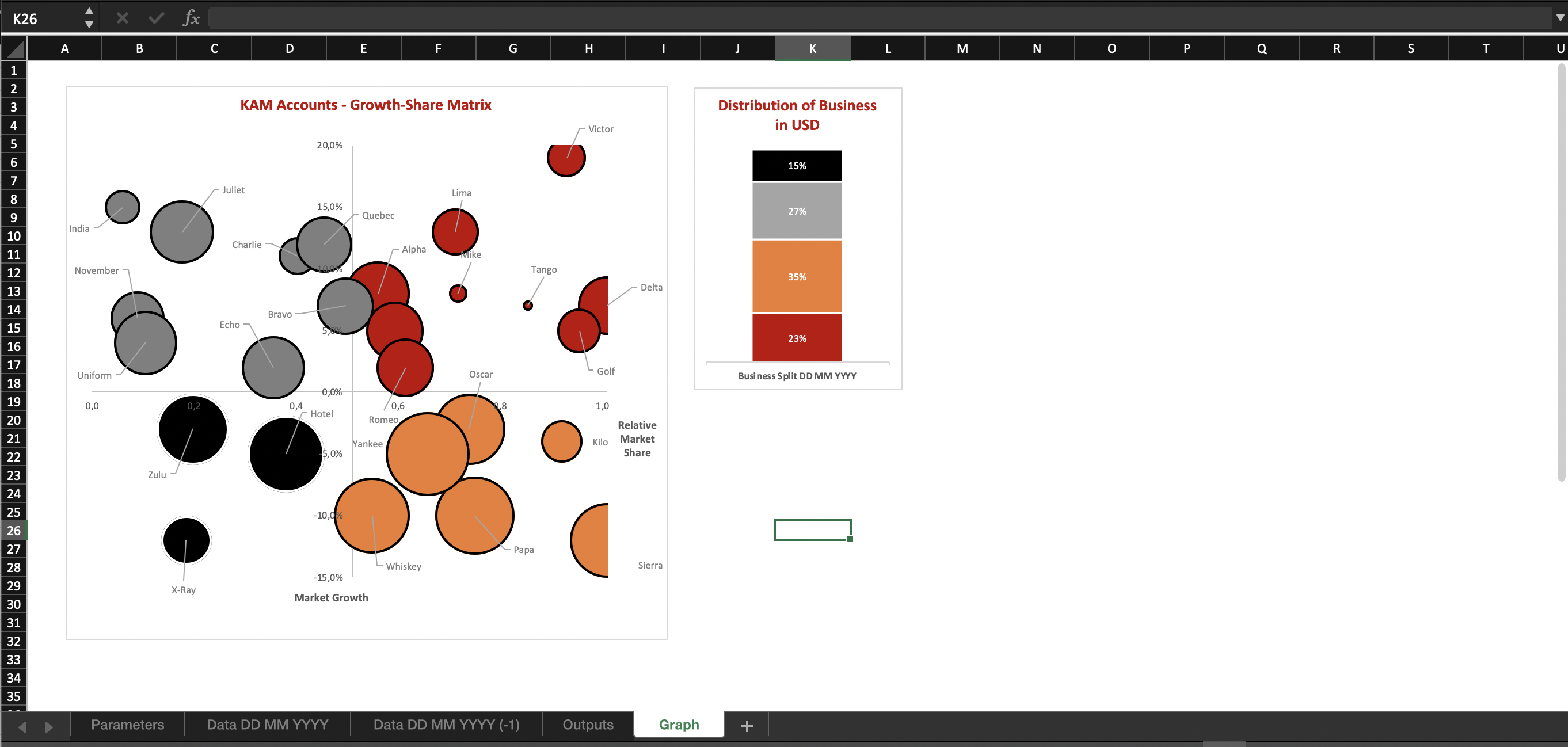1568x747 pixels.
Task: Select the column K header
Action: pyautogui.click(x=812, y=49)
